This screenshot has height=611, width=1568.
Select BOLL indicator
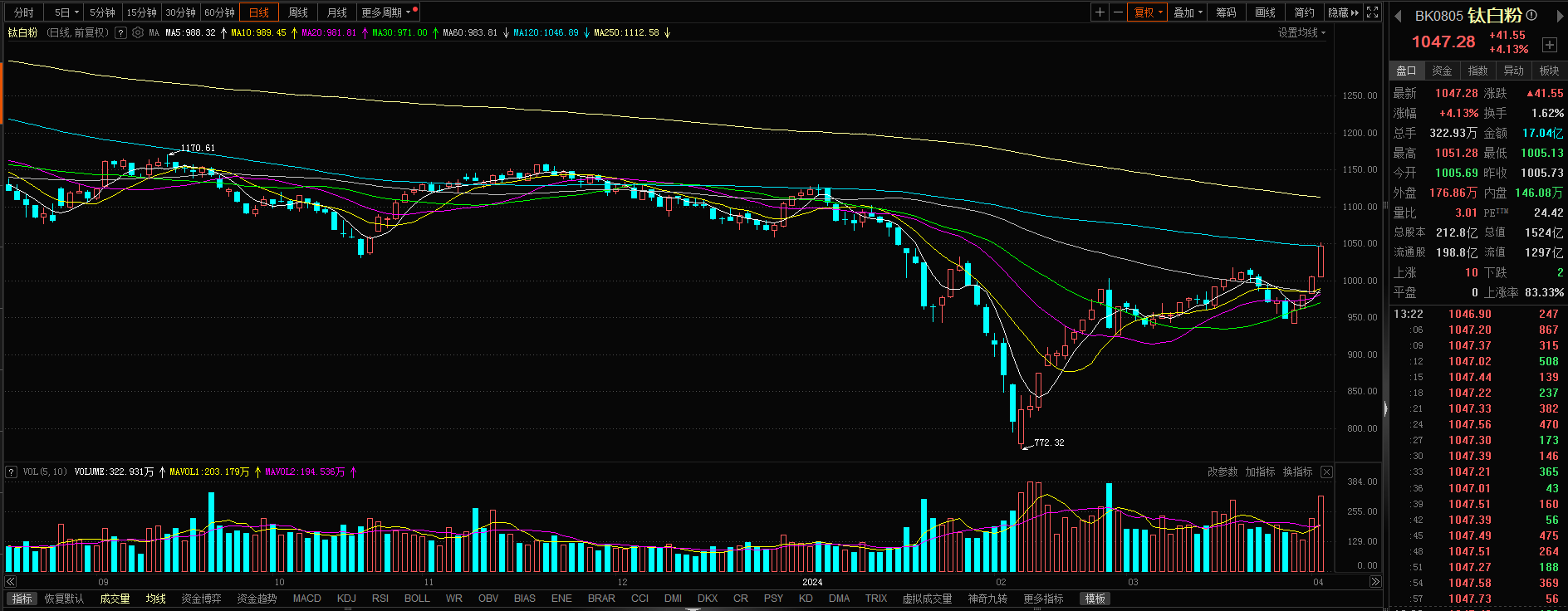click(x=417, y=599)
